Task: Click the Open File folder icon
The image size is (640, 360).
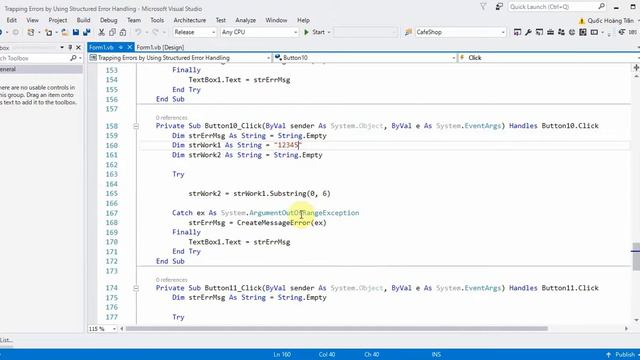Action: pyautogui.click(x=64, y=32)
